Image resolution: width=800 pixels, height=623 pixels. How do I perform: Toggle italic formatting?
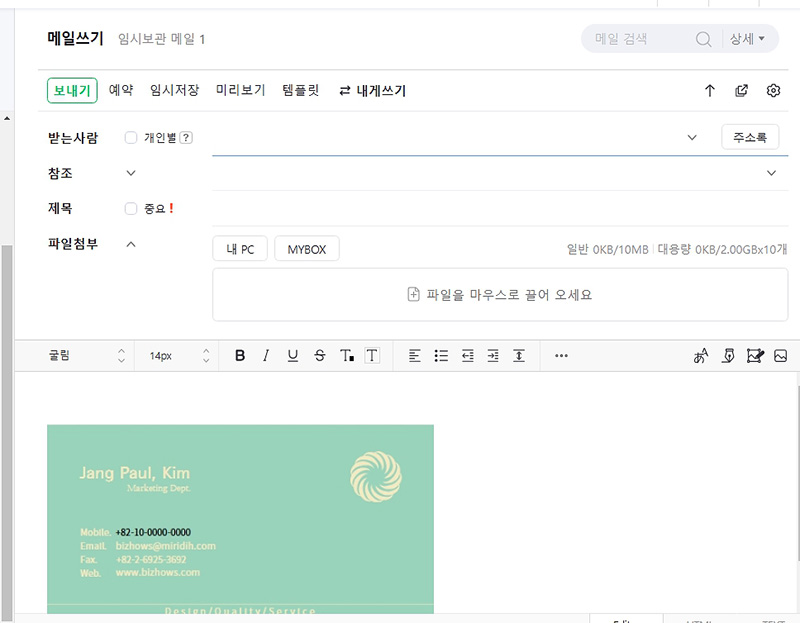pos(266,355)
